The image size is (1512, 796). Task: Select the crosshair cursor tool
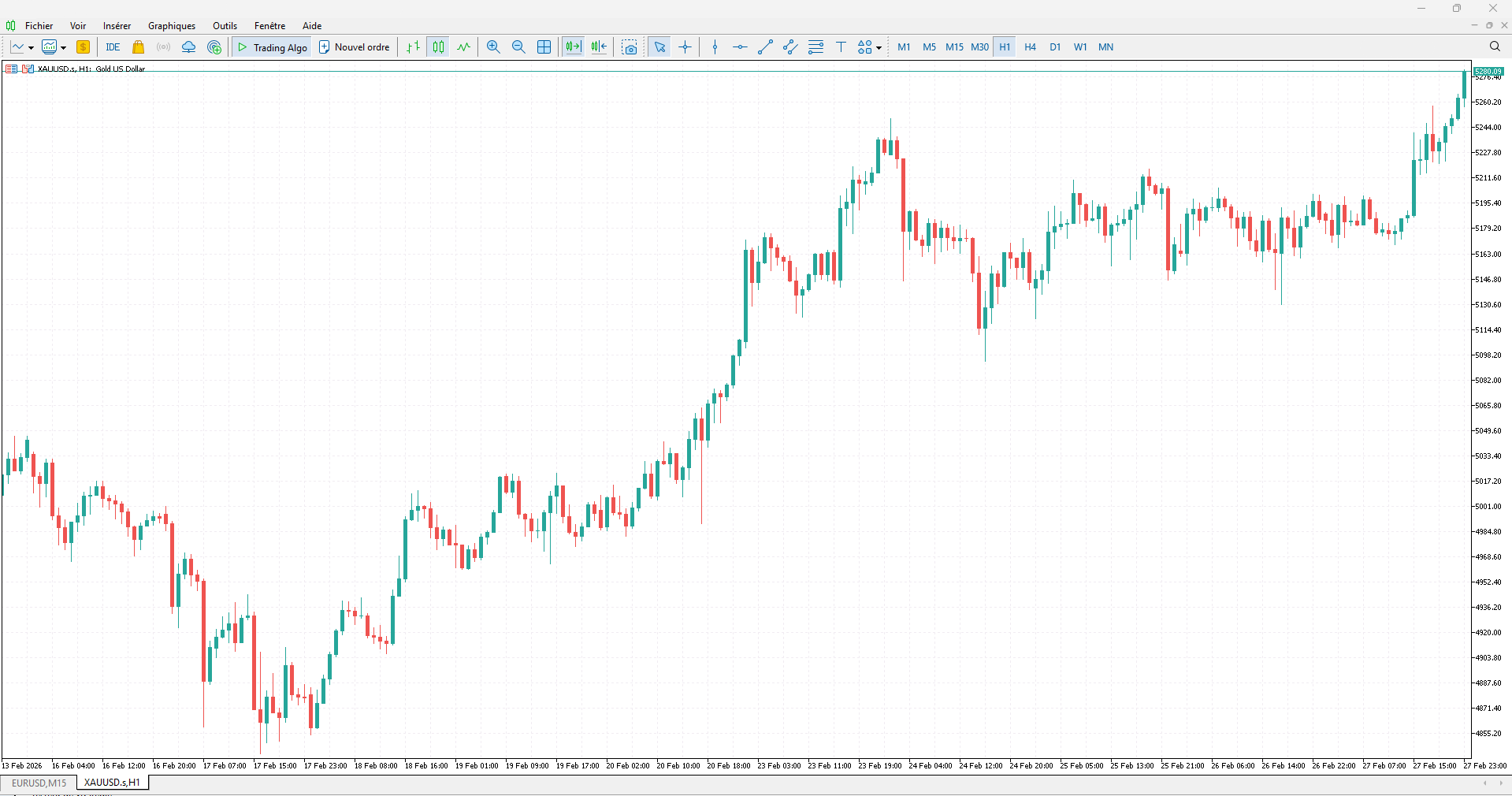(685, 47)
